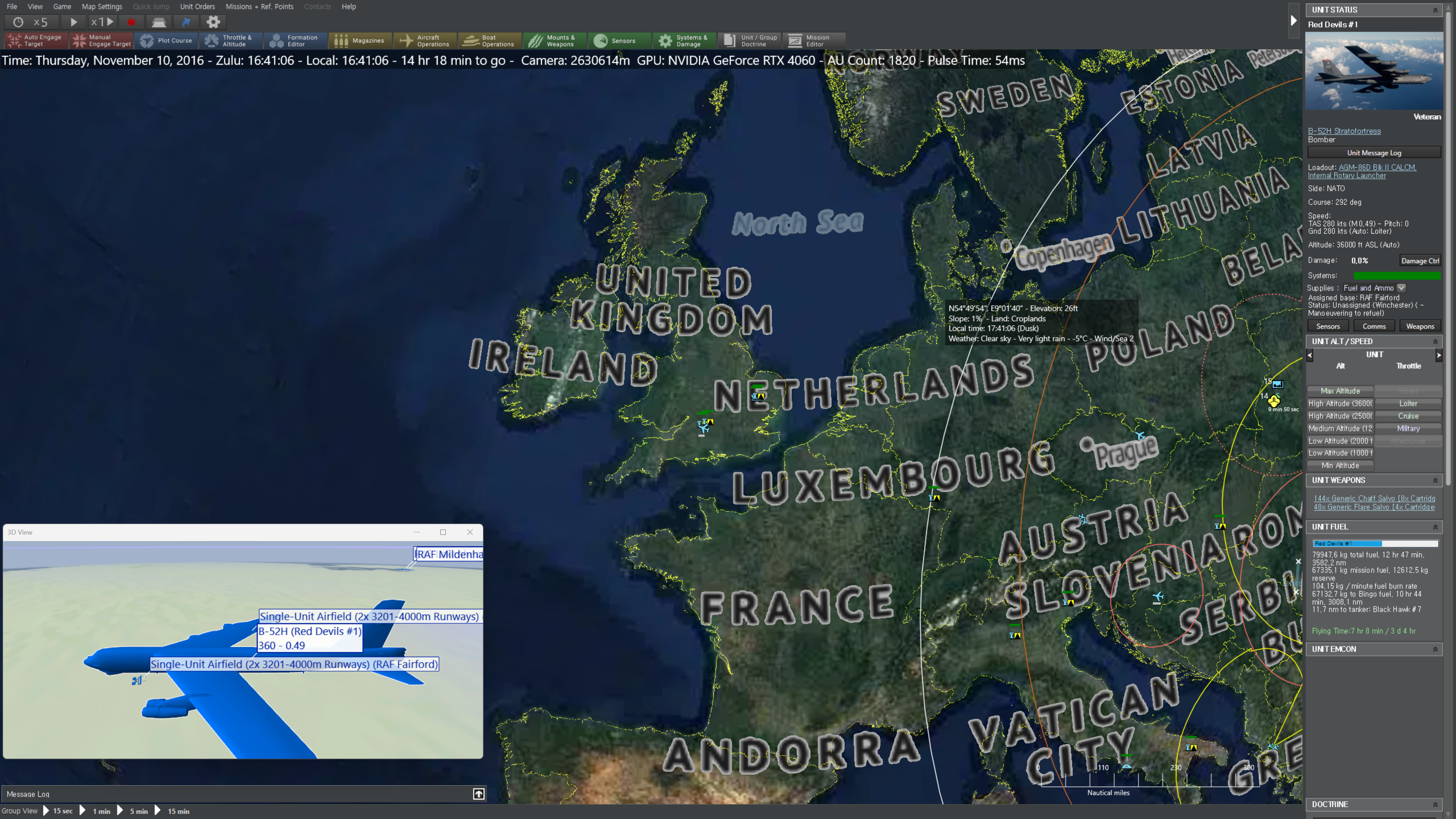Click the Damage Ctrl button
The image size is (1456, 819).
point(1420,260)
